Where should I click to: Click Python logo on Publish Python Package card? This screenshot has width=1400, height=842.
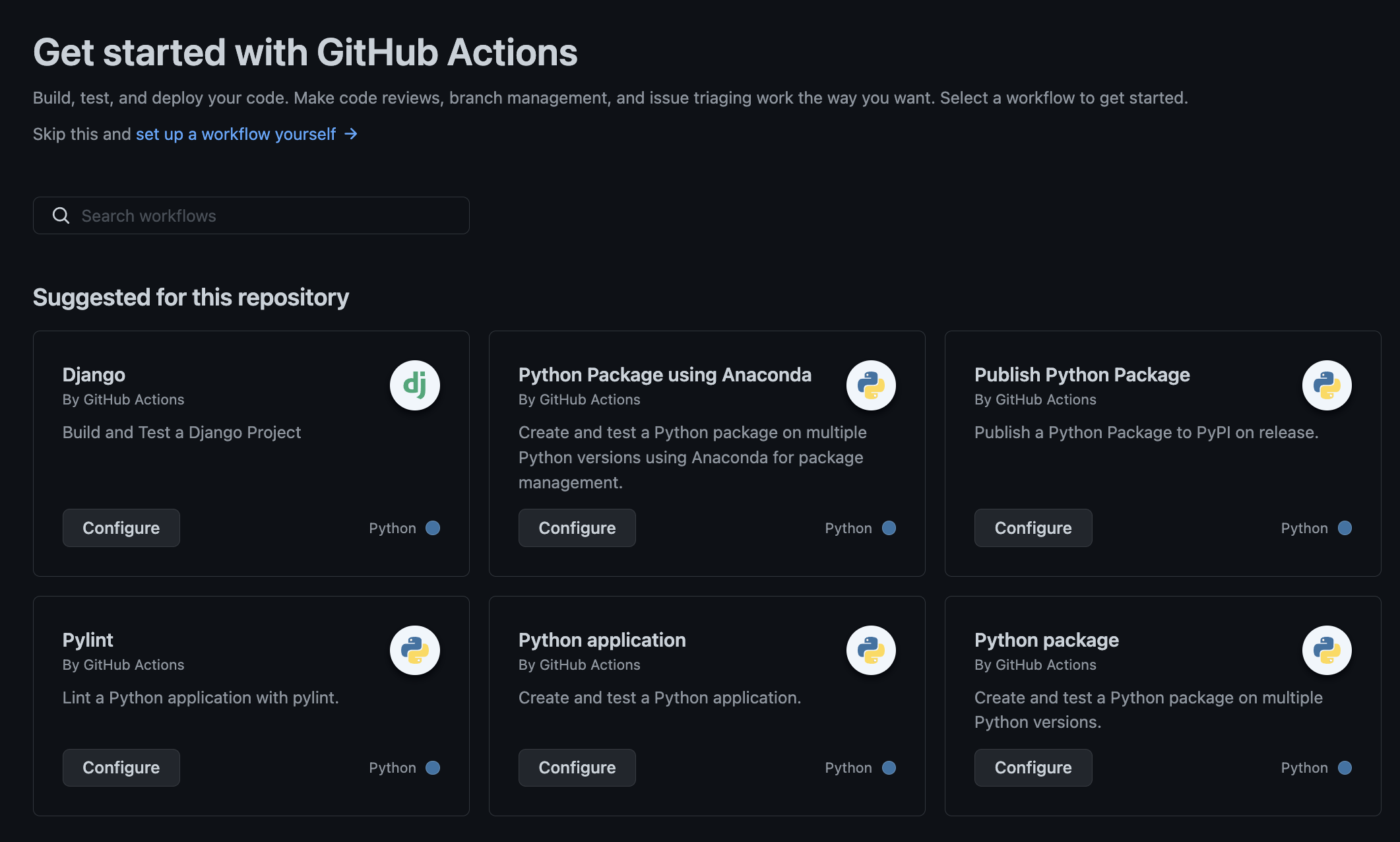[x=1327, y=385]
